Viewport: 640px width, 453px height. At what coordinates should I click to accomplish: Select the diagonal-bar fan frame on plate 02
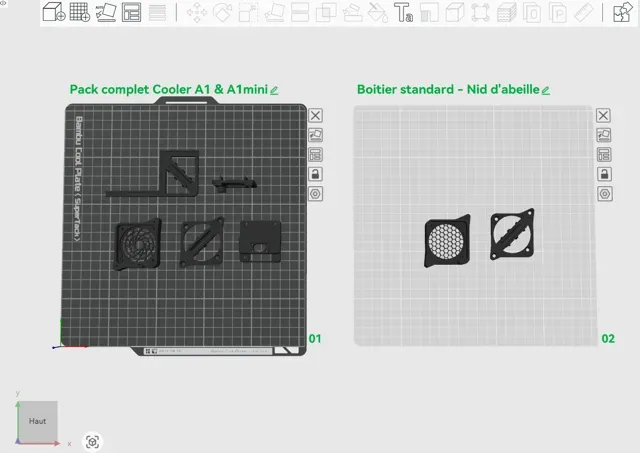point(512,234)
